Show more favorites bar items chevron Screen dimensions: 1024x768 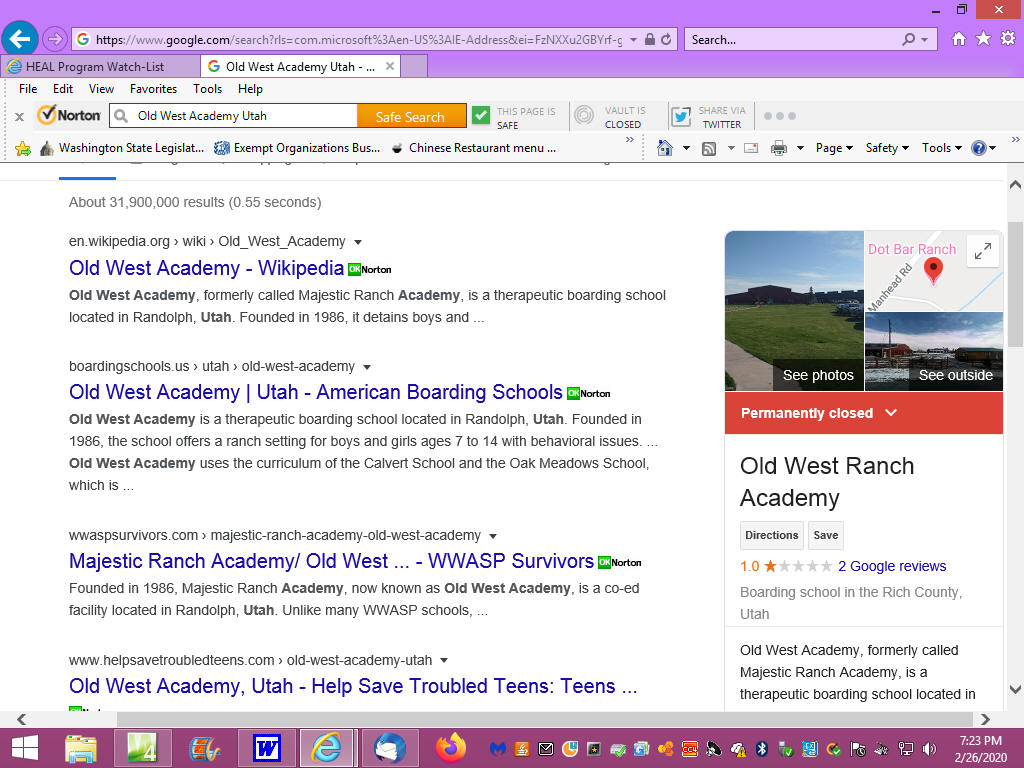click(x=630, y=140)
